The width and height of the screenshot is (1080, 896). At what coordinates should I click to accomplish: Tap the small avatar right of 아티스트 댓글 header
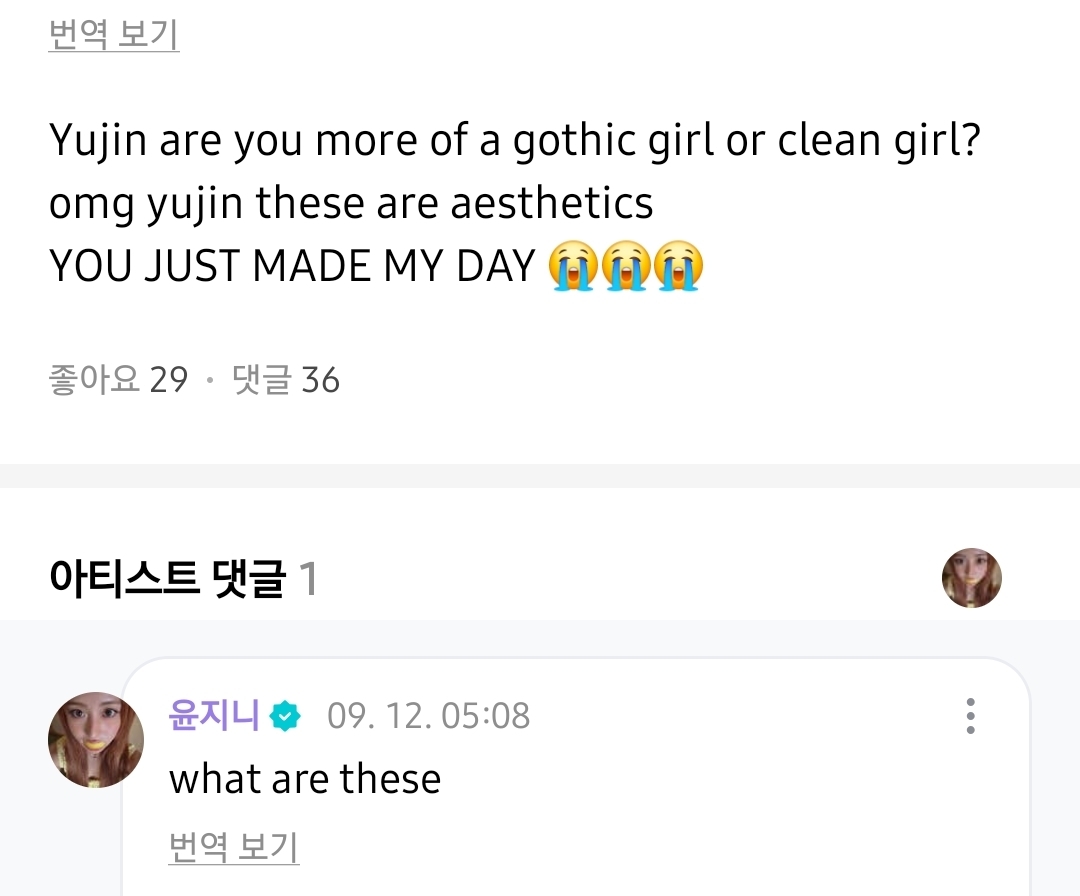(x=971, y=578)
